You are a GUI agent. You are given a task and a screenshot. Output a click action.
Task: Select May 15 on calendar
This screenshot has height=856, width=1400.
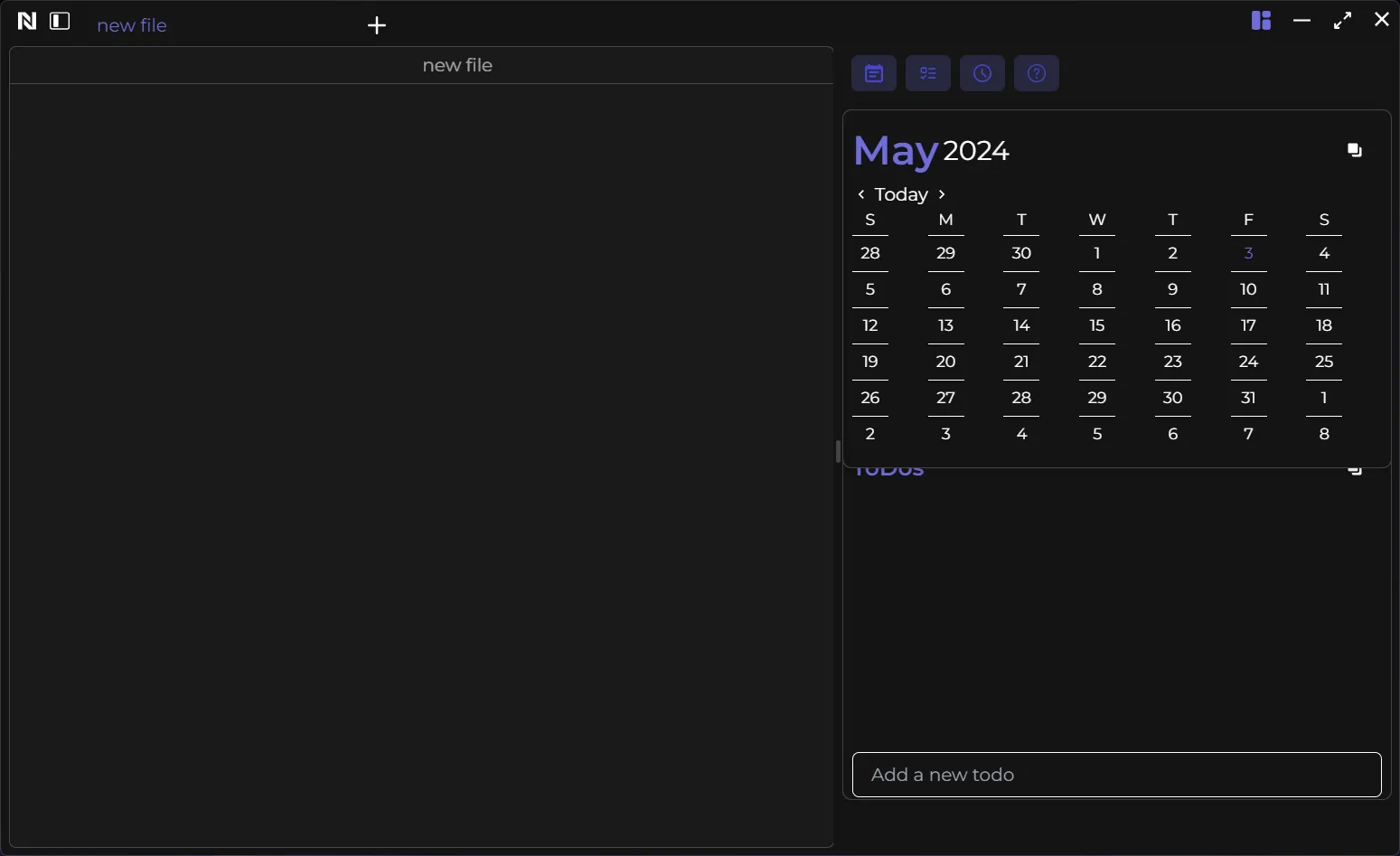point(1097,325)
